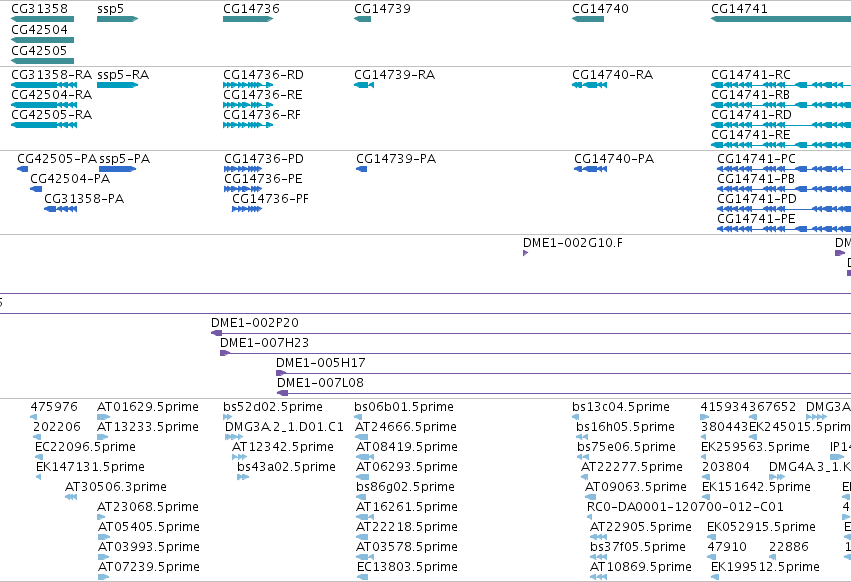The width and height of the screenshot is (851, 582).
Task: Click the ssp5 gene arrow glyph
Action: pos(117,19)
